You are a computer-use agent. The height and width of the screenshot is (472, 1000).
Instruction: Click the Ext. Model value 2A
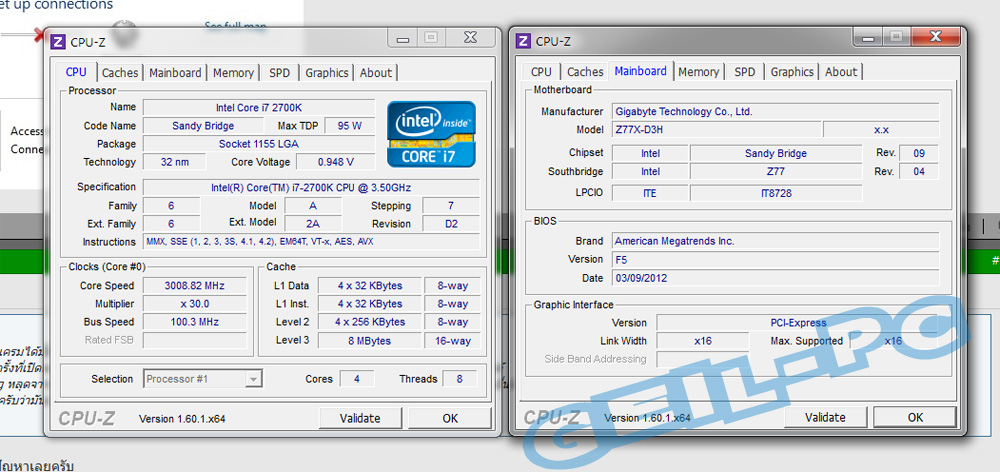(312, 224)
